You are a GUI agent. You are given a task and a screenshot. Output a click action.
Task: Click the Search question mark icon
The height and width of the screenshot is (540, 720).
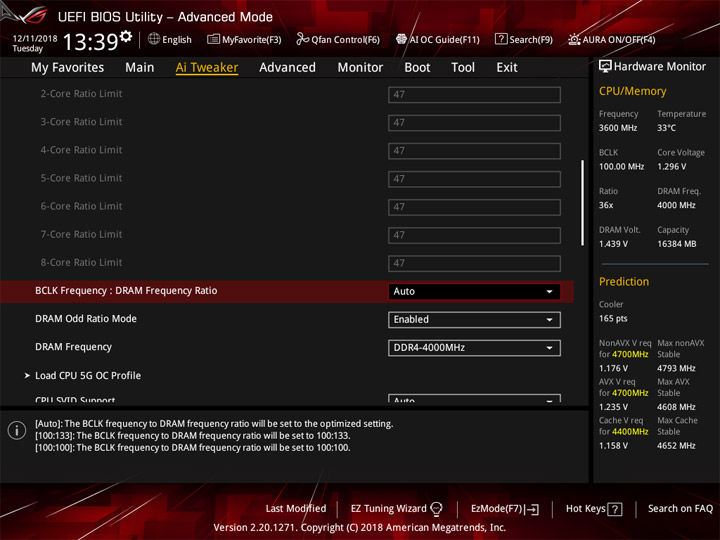501,39
